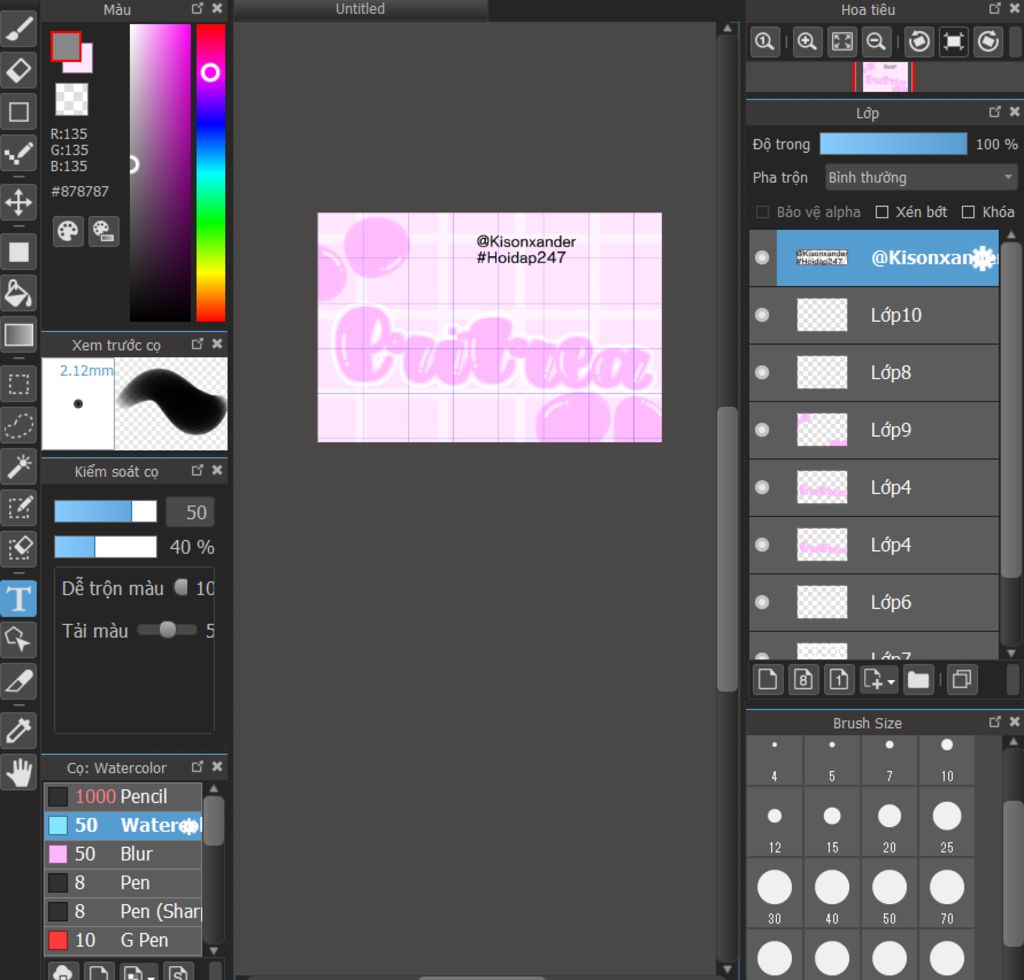This screenshot has width=1024, height=980.
Task: Select the Dot/Pixel tool
Action: (18, 153)
